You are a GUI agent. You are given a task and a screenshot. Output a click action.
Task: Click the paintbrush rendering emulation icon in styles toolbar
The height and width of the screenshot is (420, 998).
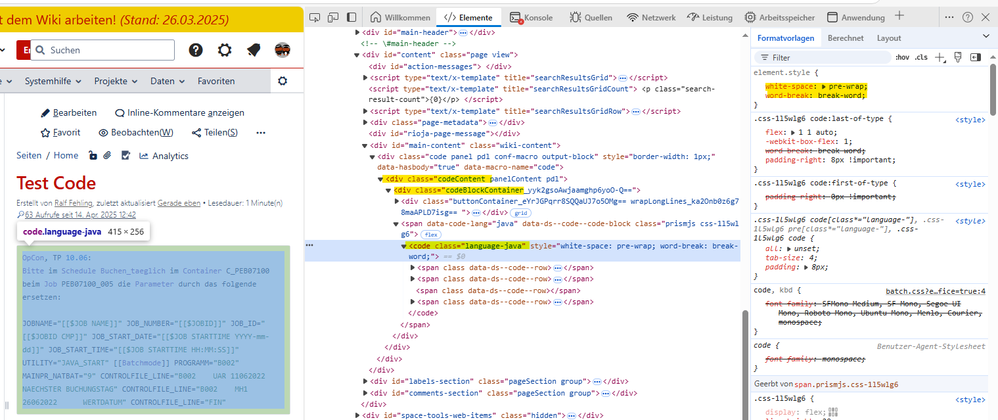point(958,57)
